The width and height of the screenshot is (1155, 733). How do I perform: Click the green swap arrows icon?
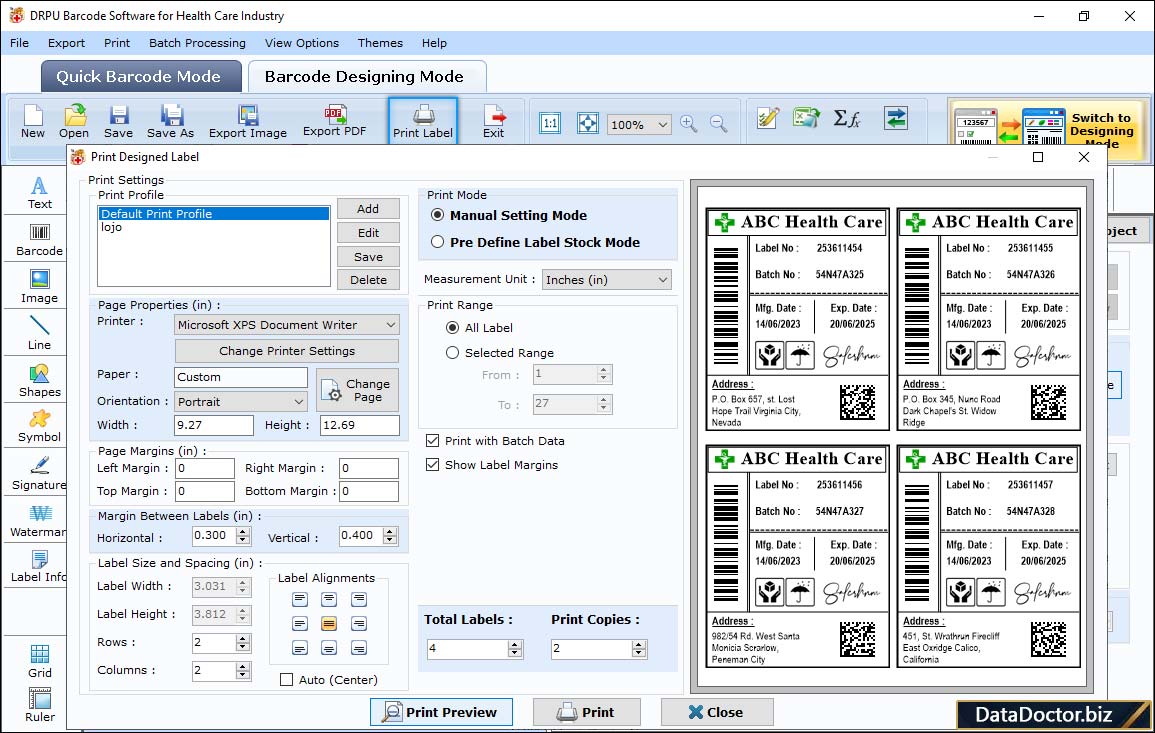coord(896,118)
